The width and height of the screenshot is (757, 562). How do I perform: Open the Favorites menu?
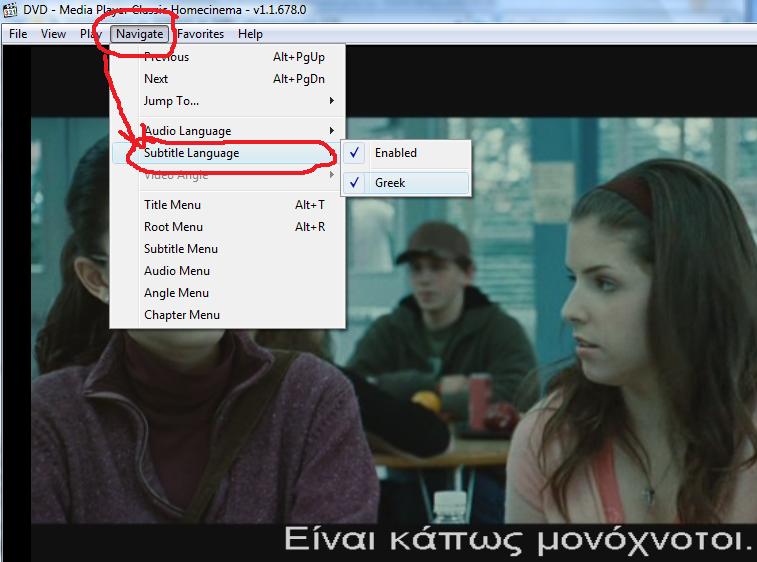click(x=200, y=34)
